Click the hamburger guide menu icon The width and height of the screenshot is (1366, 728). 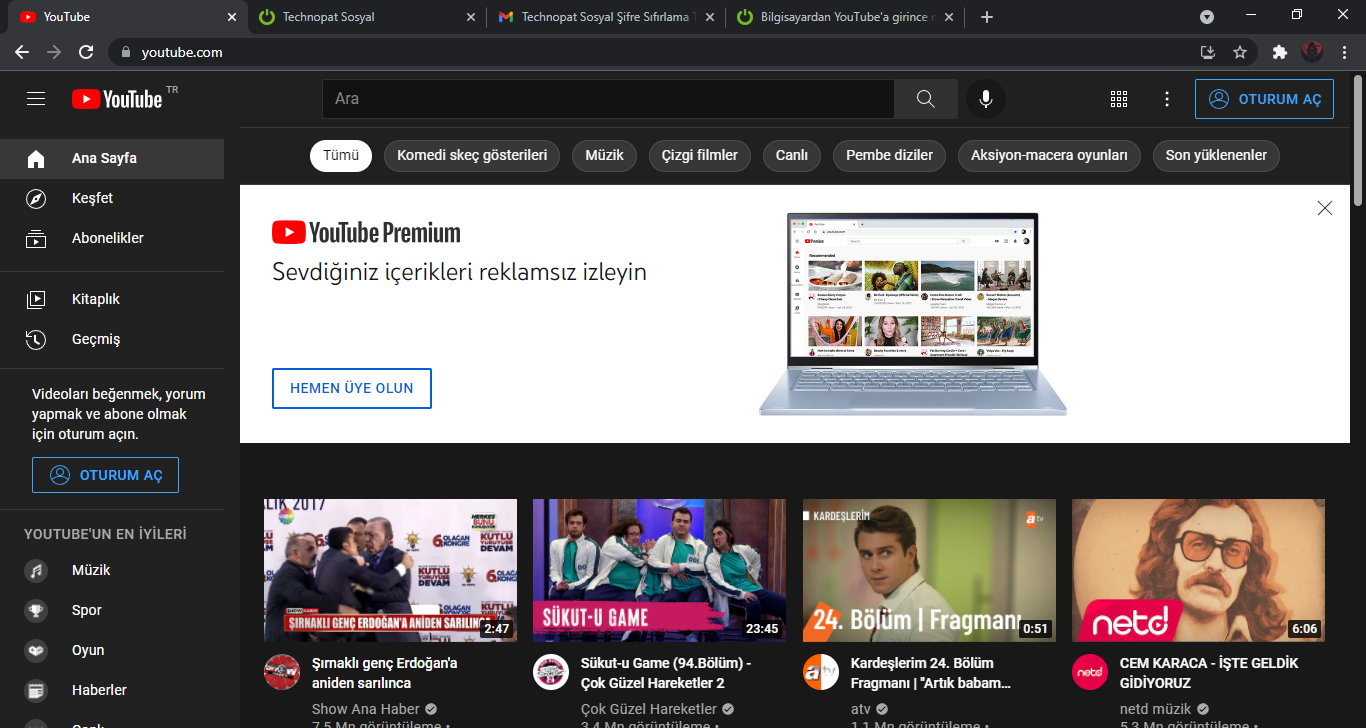36,99
